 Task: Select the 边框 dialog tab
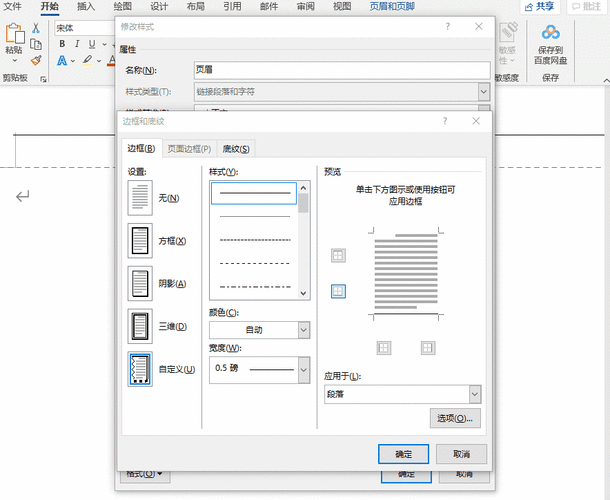141,148
